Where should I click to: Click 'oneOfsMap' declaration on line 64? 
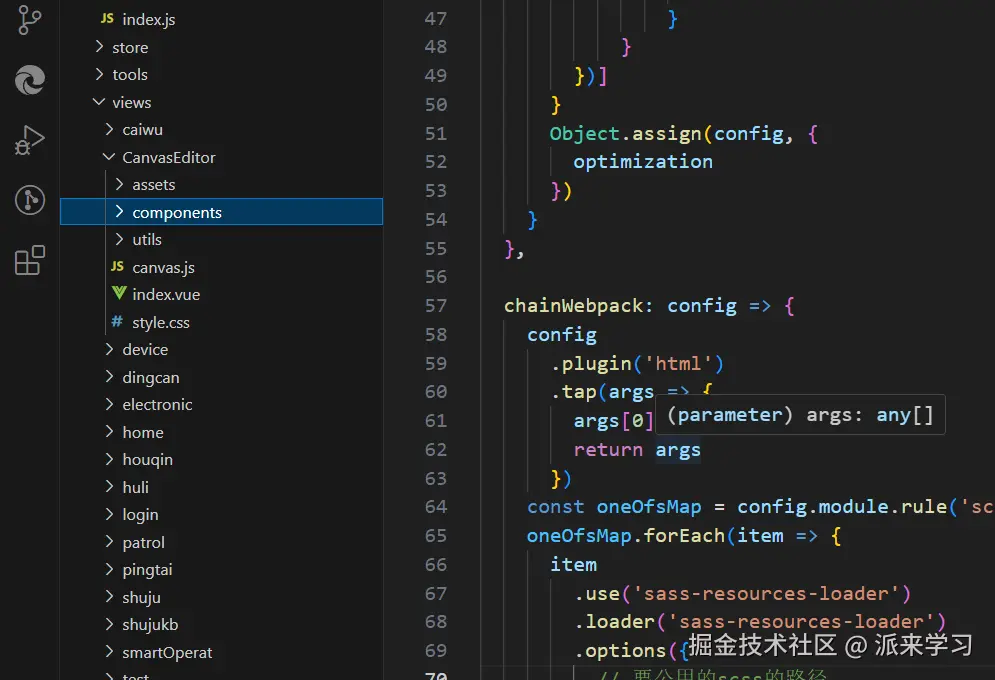649,507
